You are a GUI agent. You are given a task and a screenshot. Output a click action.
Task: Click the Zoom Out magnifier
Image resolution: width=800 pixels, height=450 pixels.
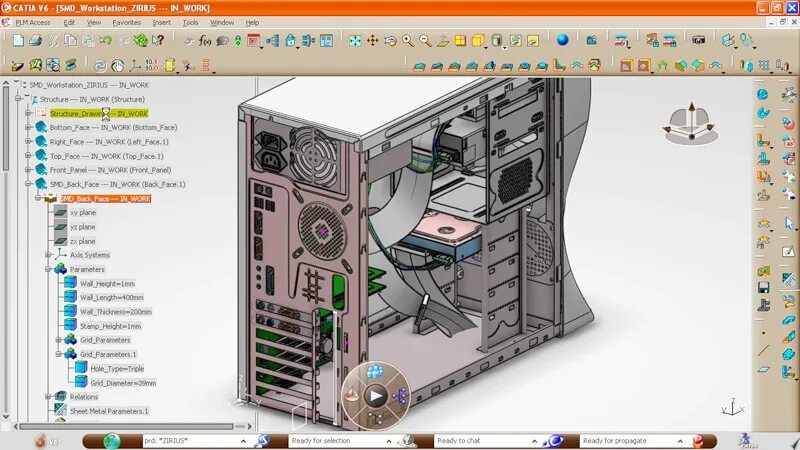coord(425,41)
